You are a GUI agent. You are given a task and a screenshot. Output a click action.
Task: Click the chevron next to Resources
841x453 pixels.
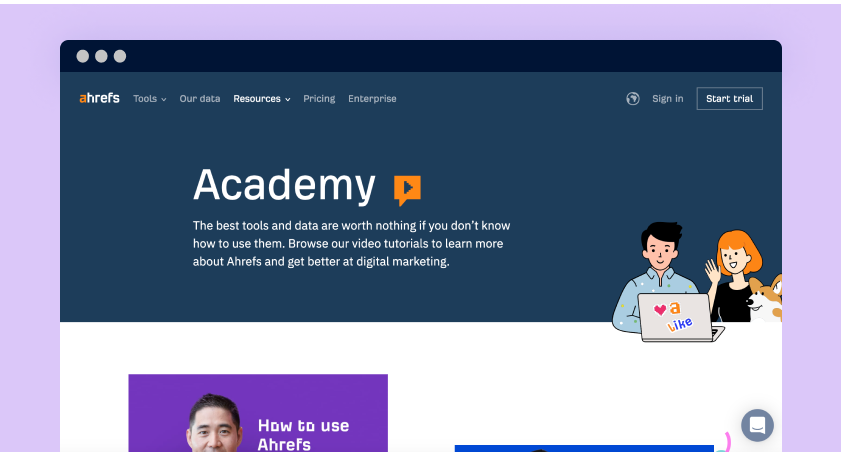pos(288,100)
